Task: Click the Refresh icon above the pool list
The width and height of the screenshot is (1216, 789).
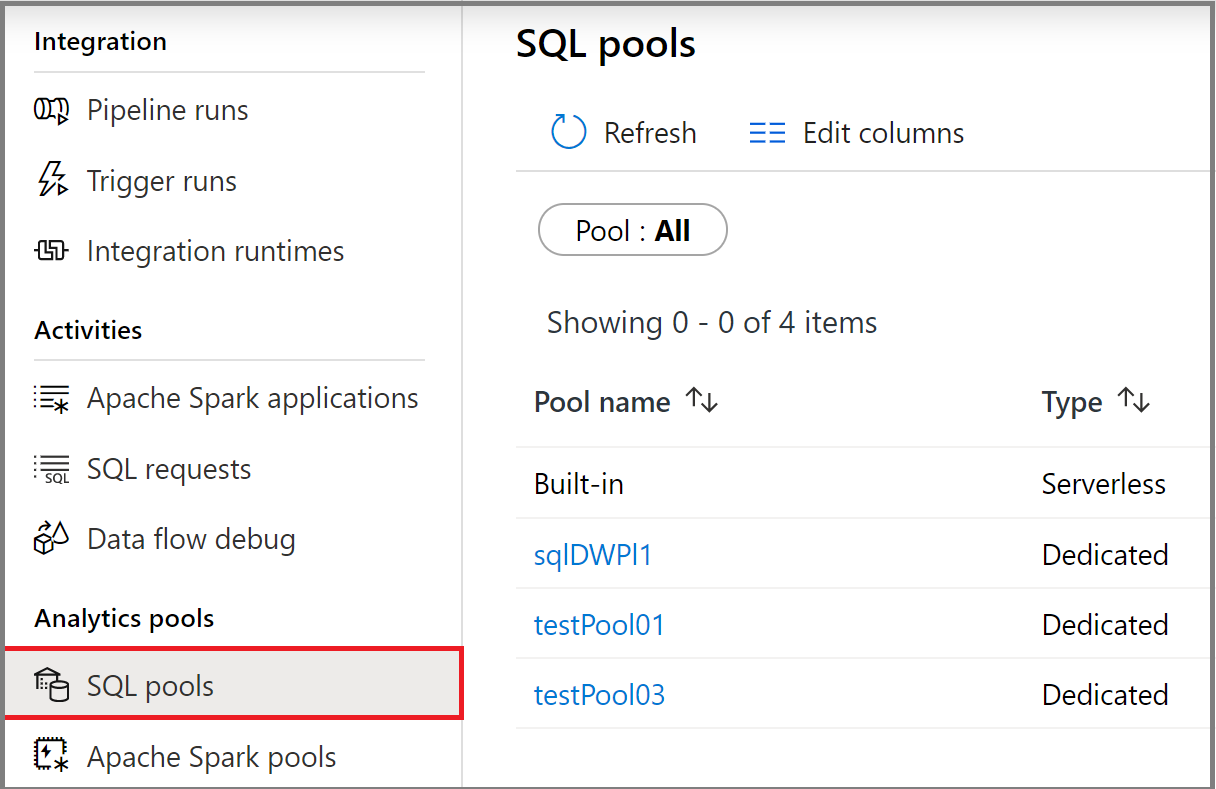Action: tap(567, 132)
